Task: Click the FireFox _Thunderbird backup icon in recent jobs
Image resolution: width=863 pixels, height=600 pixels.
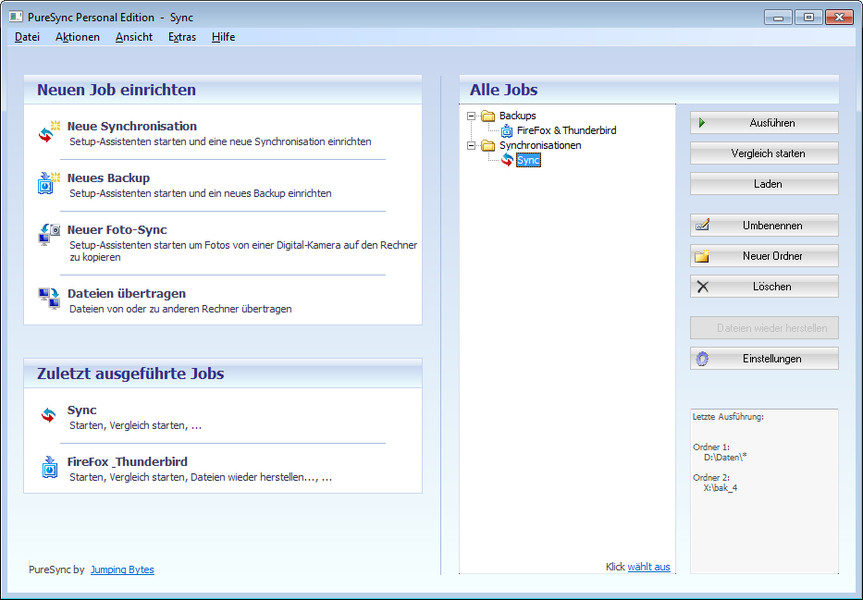Action: pyautogui.click(x=50, y=467)
